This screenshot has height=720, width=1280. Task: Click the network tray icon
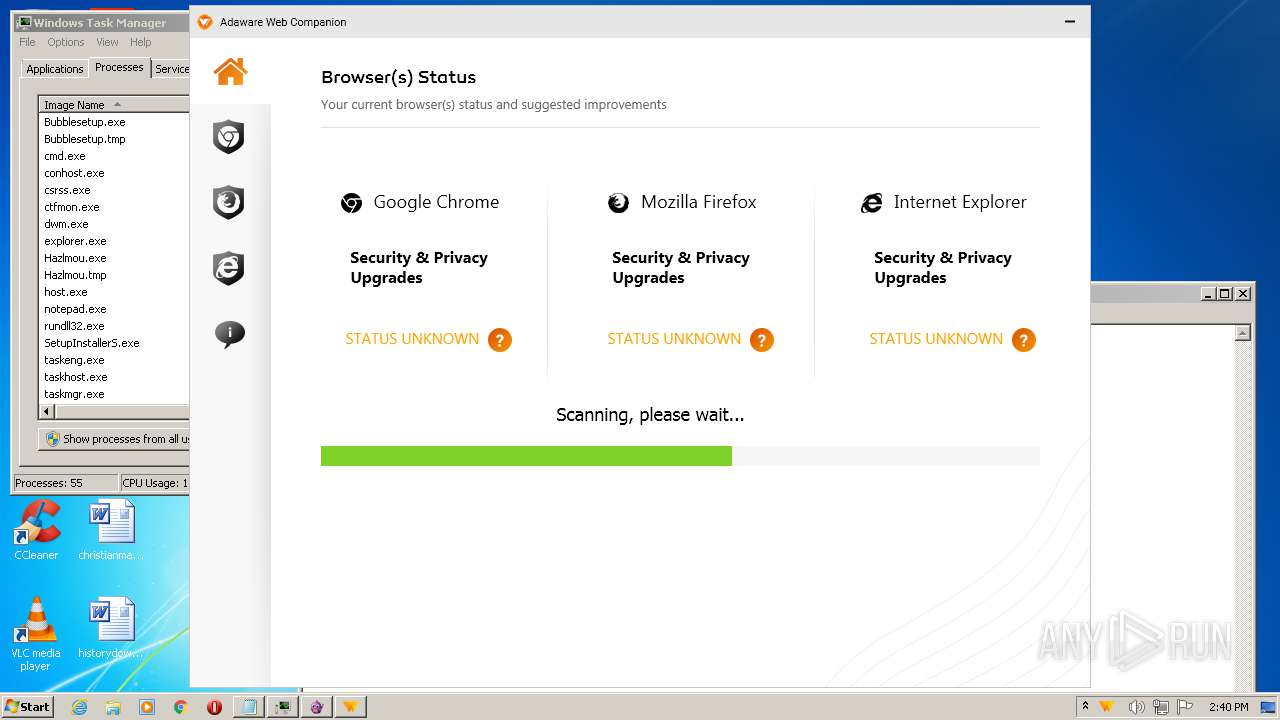point(1161,707)
